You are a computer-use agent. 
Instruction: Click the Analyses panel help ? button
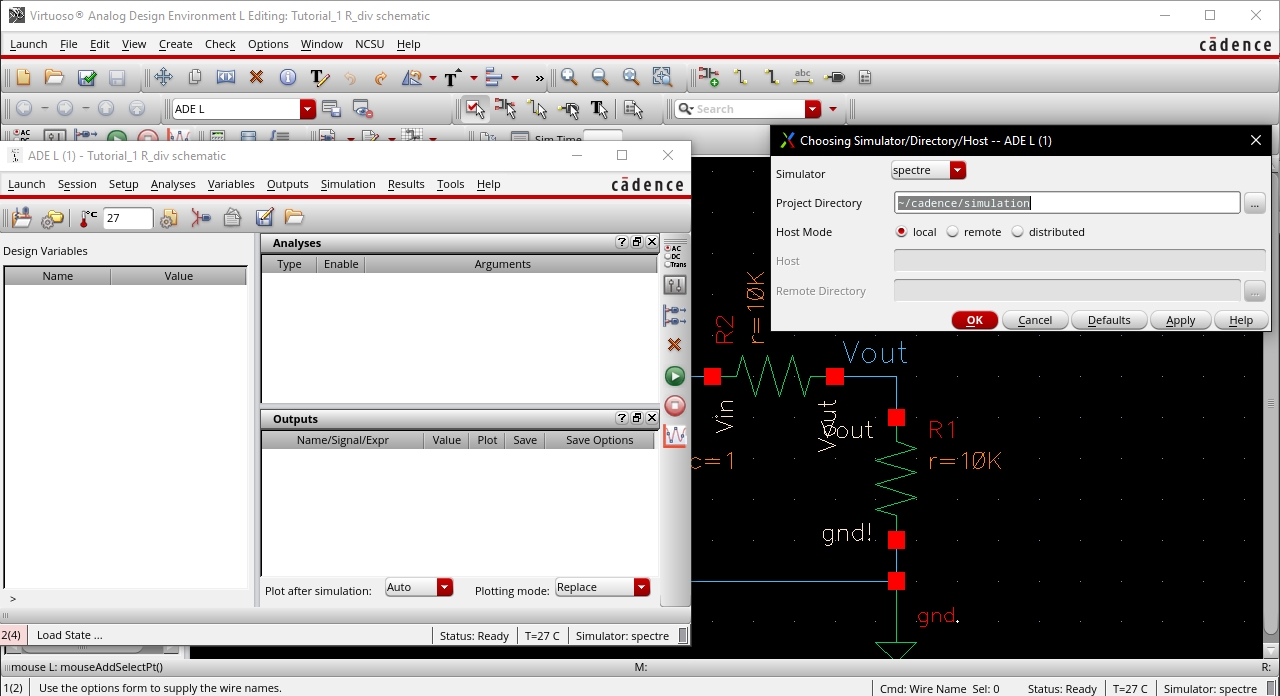tap(622, 242)
